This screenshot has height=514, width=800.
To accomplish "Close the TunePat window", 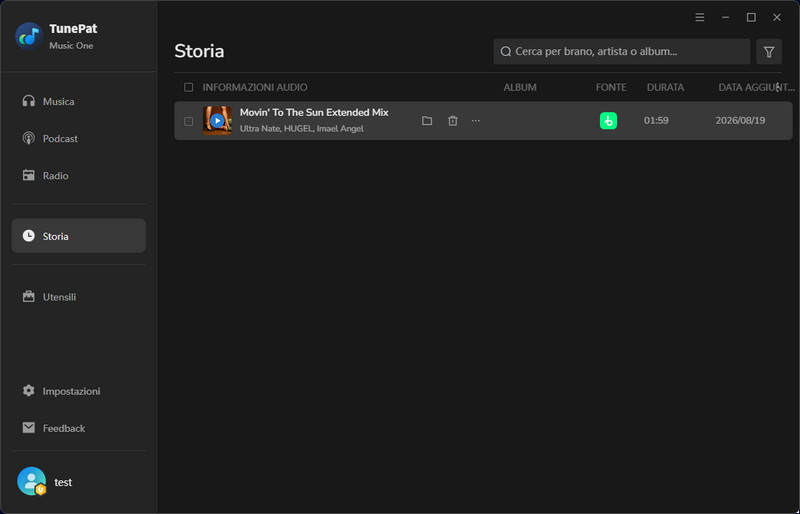I will [x=777, y=17].
